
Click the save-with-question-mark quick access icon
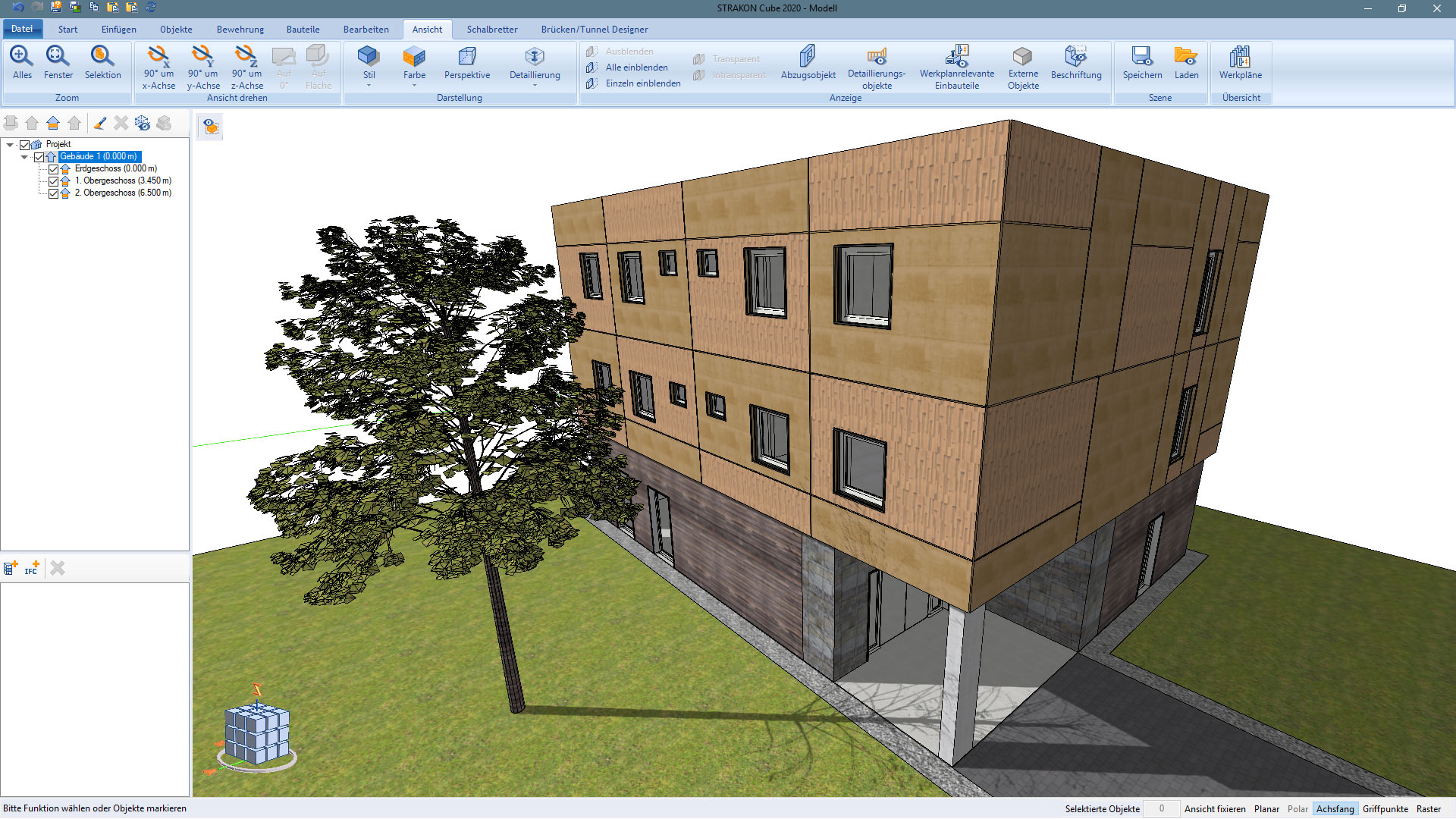click(x=56, y=8)
